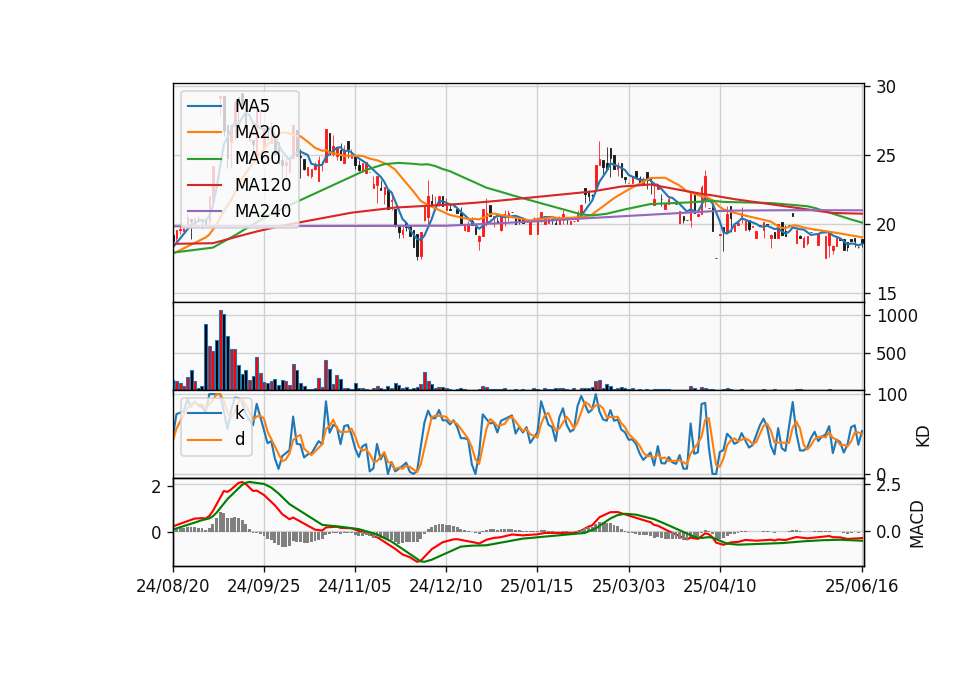Click the 25/03/03 date axis label

(x=628, y=587)
